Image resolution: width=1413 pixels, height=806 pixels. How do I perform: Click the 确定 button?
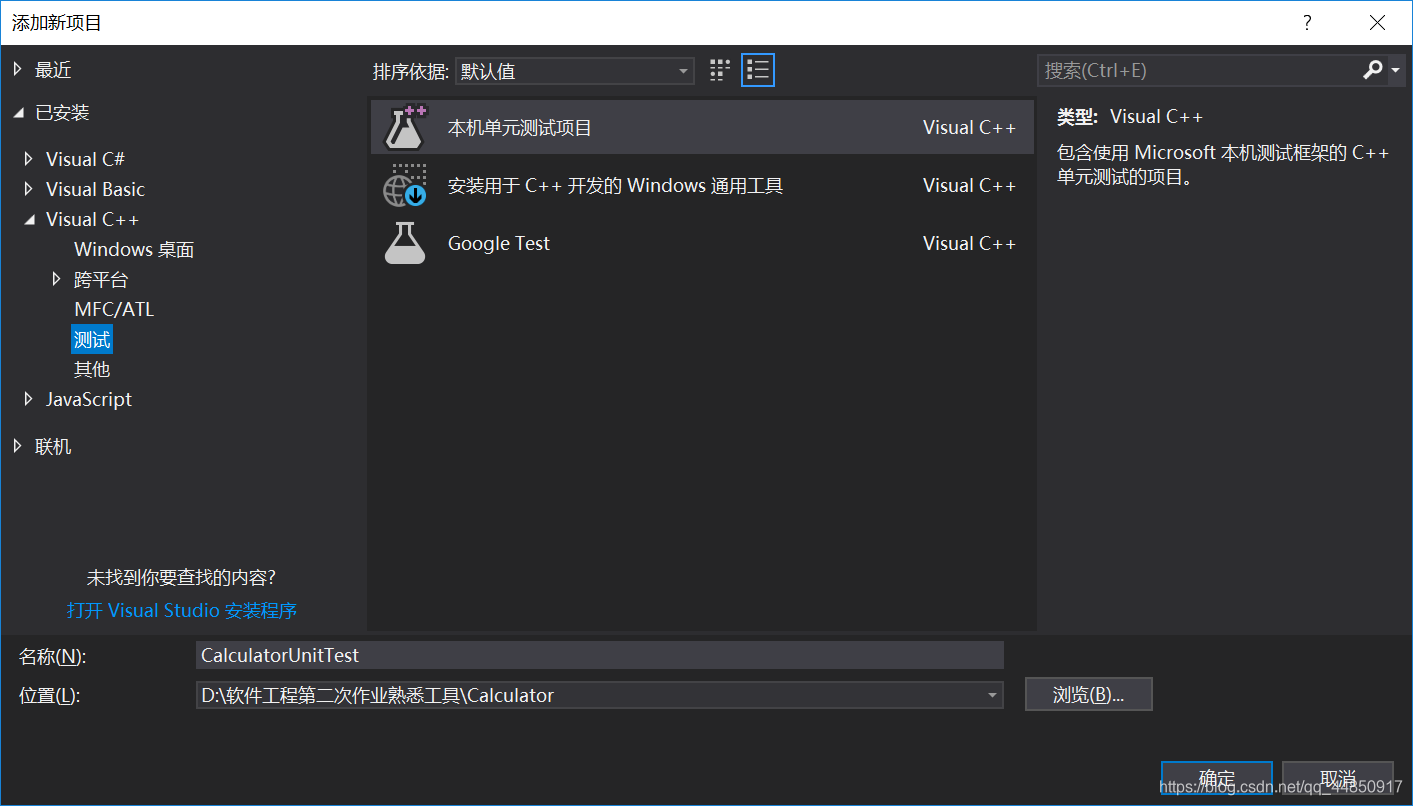[1217, 779]
